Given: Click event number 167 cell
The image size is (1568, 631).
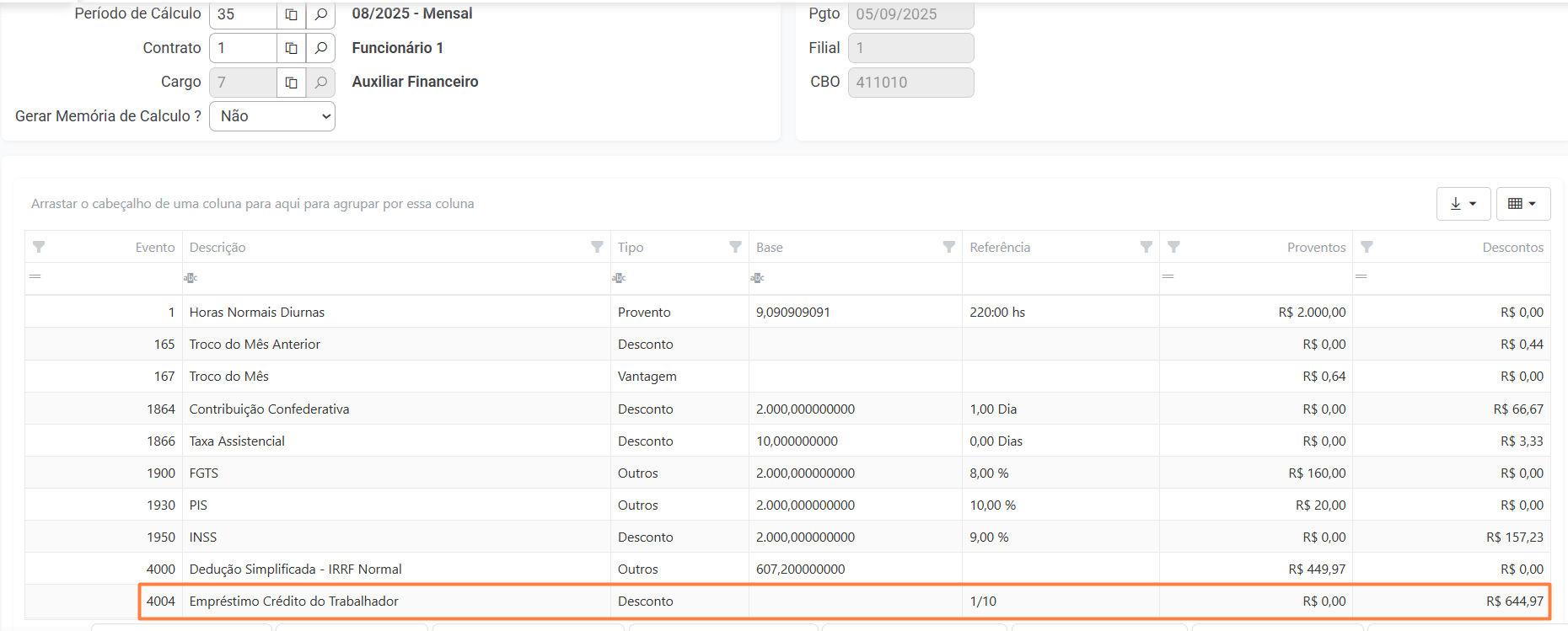Looking at the screenshot, I should 104,376.
